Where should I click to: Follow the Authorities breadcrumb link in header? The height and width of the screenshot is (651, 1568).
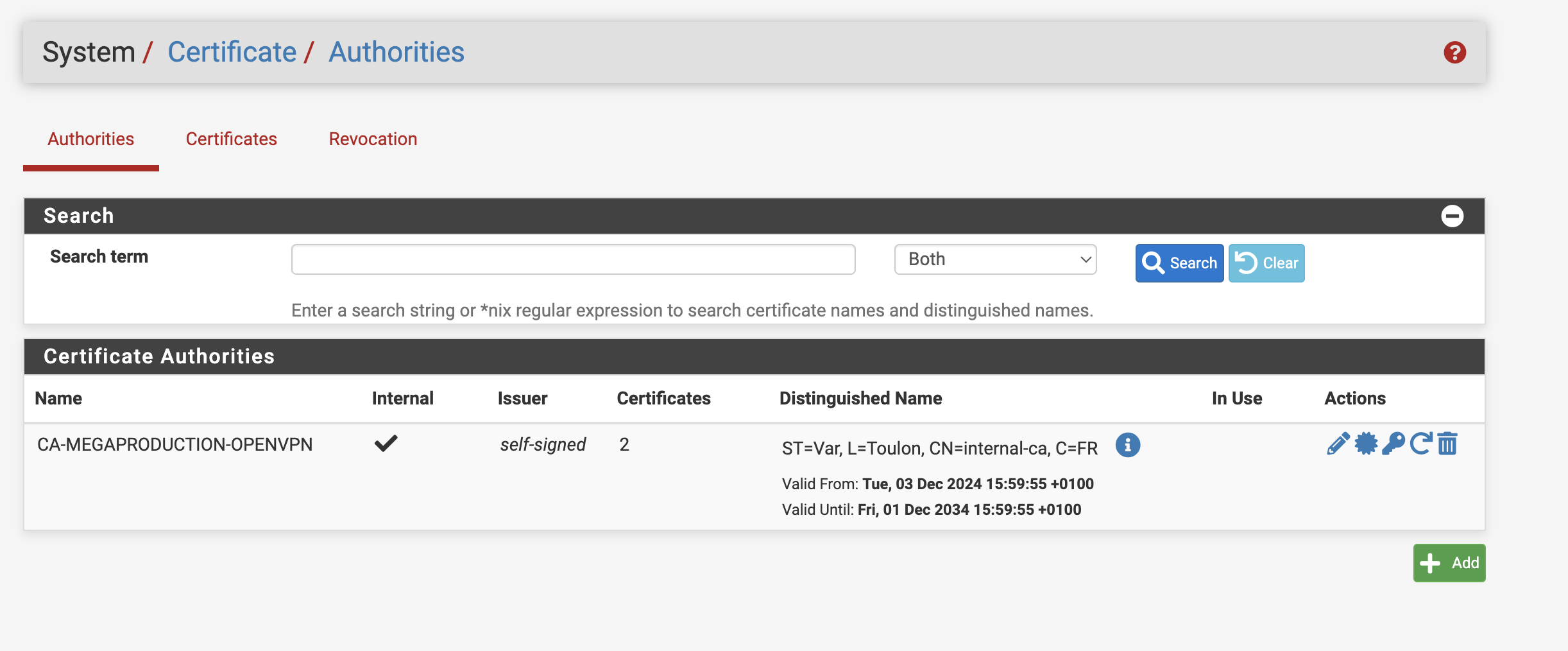click(x=396, y=52)
